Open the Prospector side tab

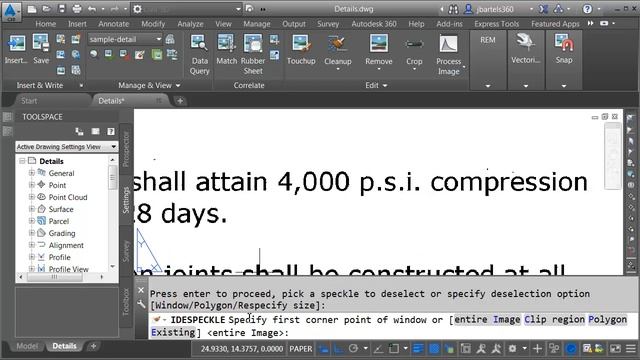[126, 149]
